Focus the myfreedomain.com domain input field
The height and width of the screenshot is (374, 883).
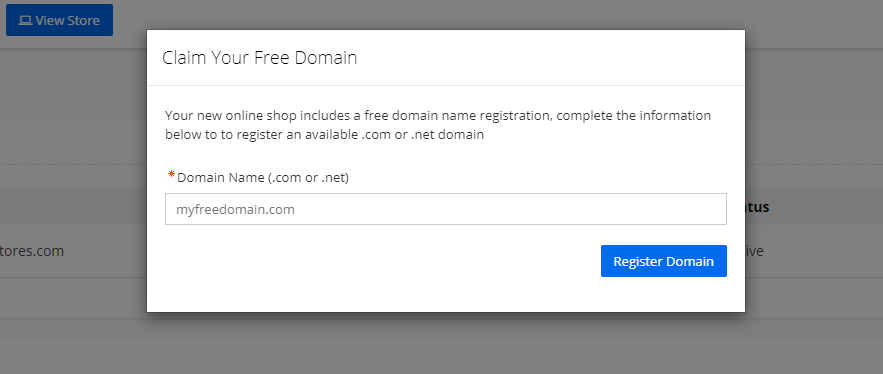pyautogui.click(x=445, y=209)
